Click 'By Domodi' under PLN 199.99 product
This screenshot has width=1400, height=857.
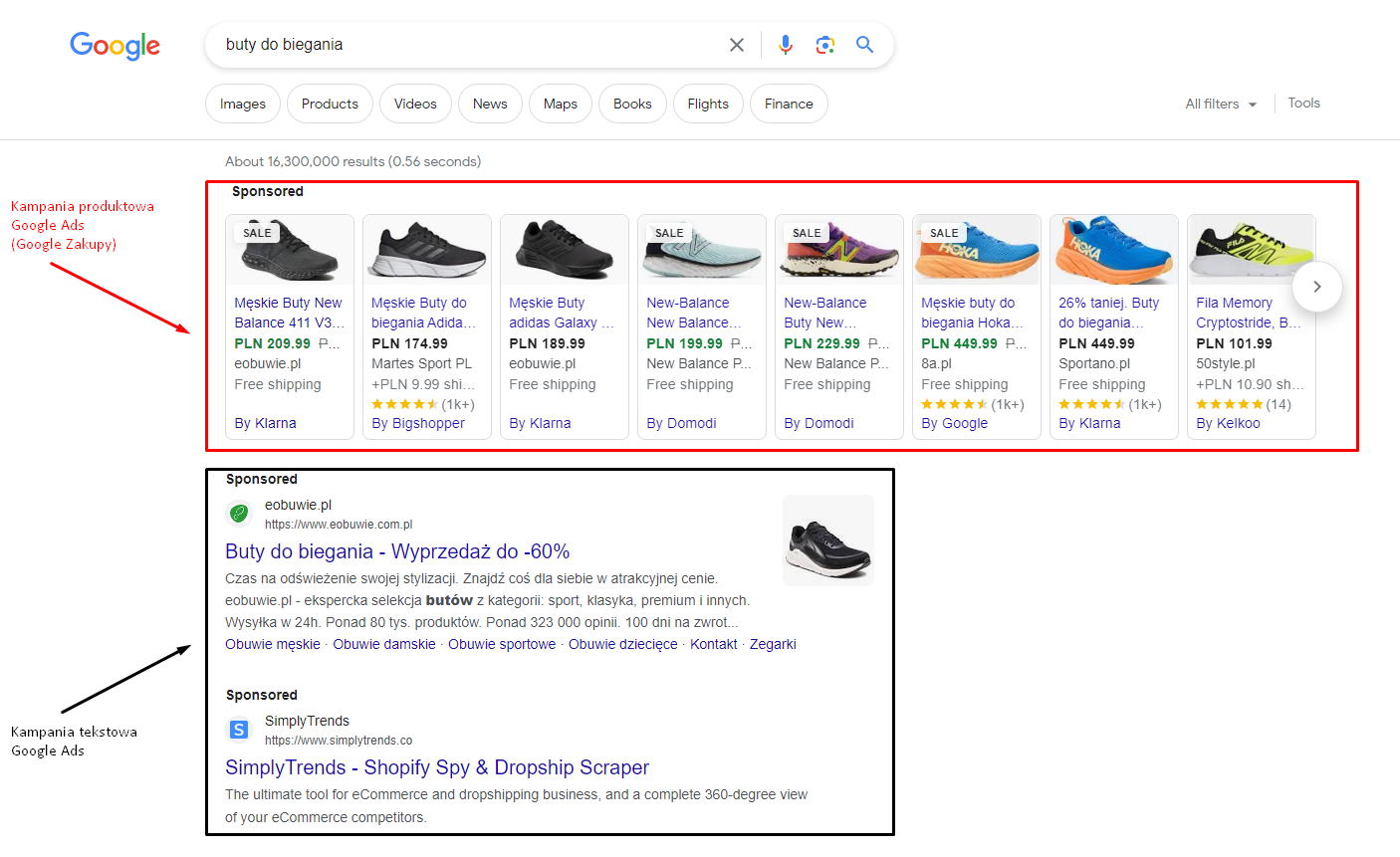click(681, 423)
